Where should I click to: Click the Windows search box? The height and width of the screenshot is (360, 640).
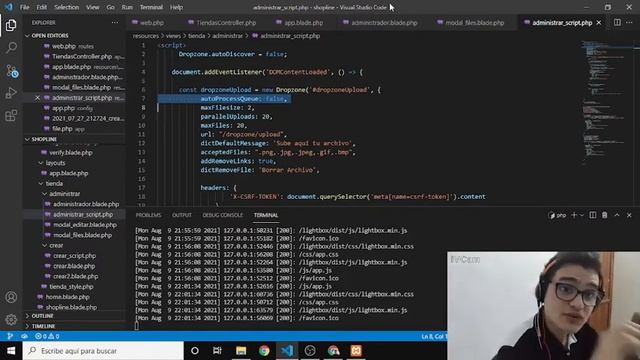(x=103, y=351)
